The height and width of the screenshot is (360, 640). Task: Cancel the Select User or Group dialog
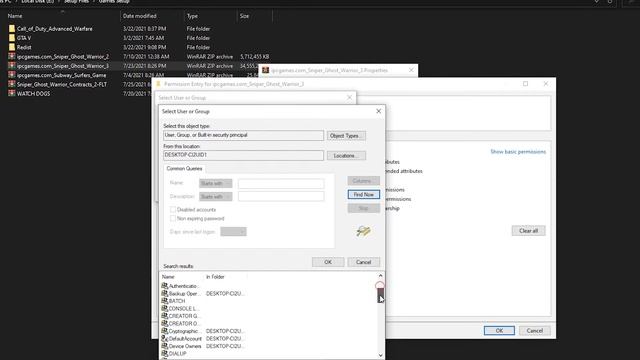(x=363, y=262)
